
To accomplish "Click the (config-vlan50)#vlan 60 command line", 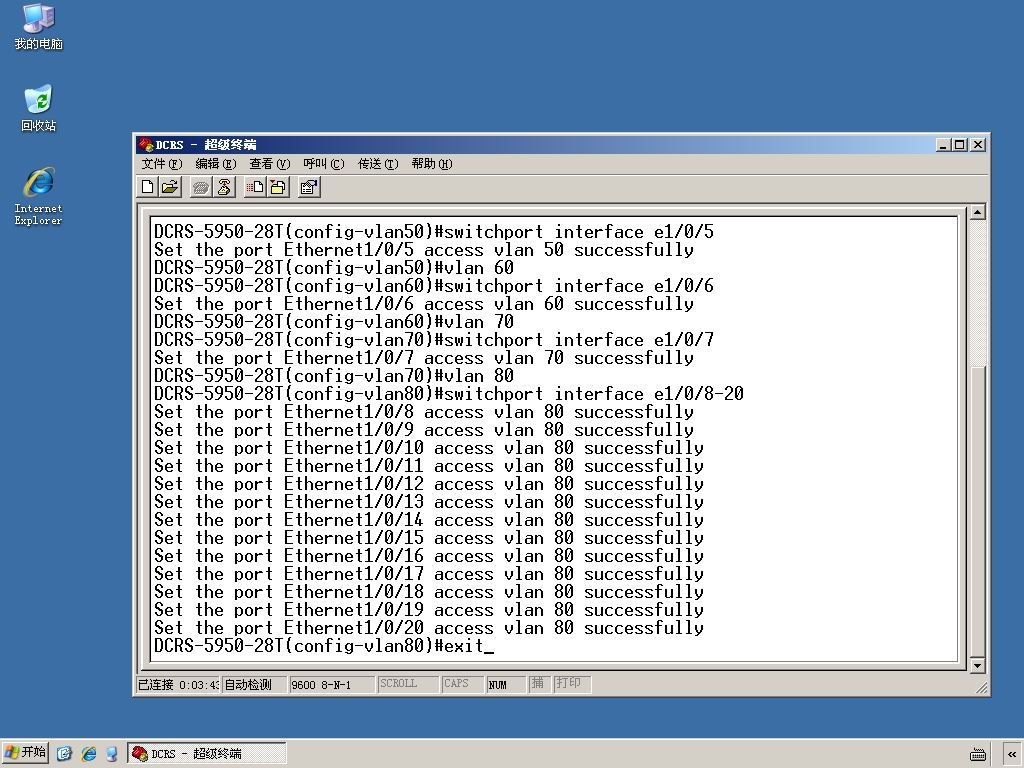I will point(334,268).
